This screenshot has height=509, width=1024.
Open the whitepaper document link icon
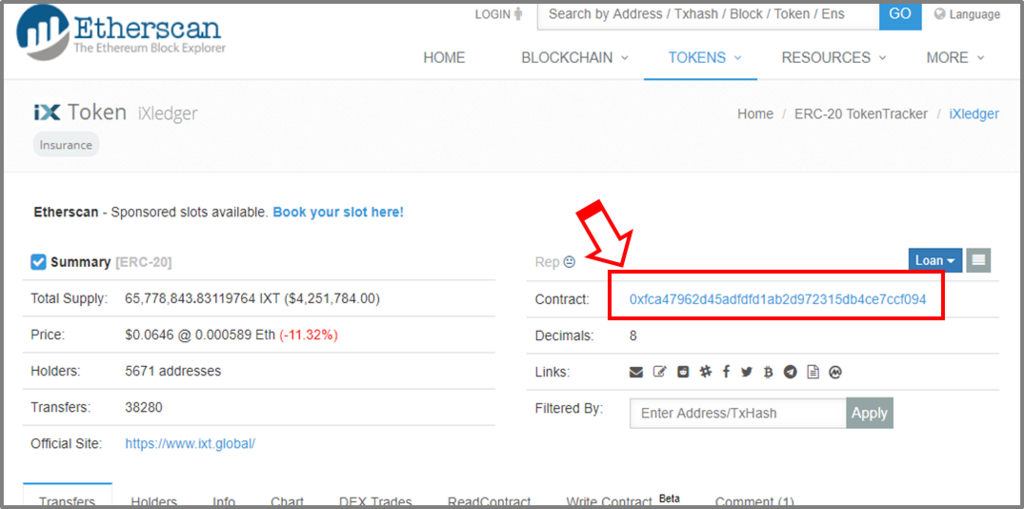point(813,372)
